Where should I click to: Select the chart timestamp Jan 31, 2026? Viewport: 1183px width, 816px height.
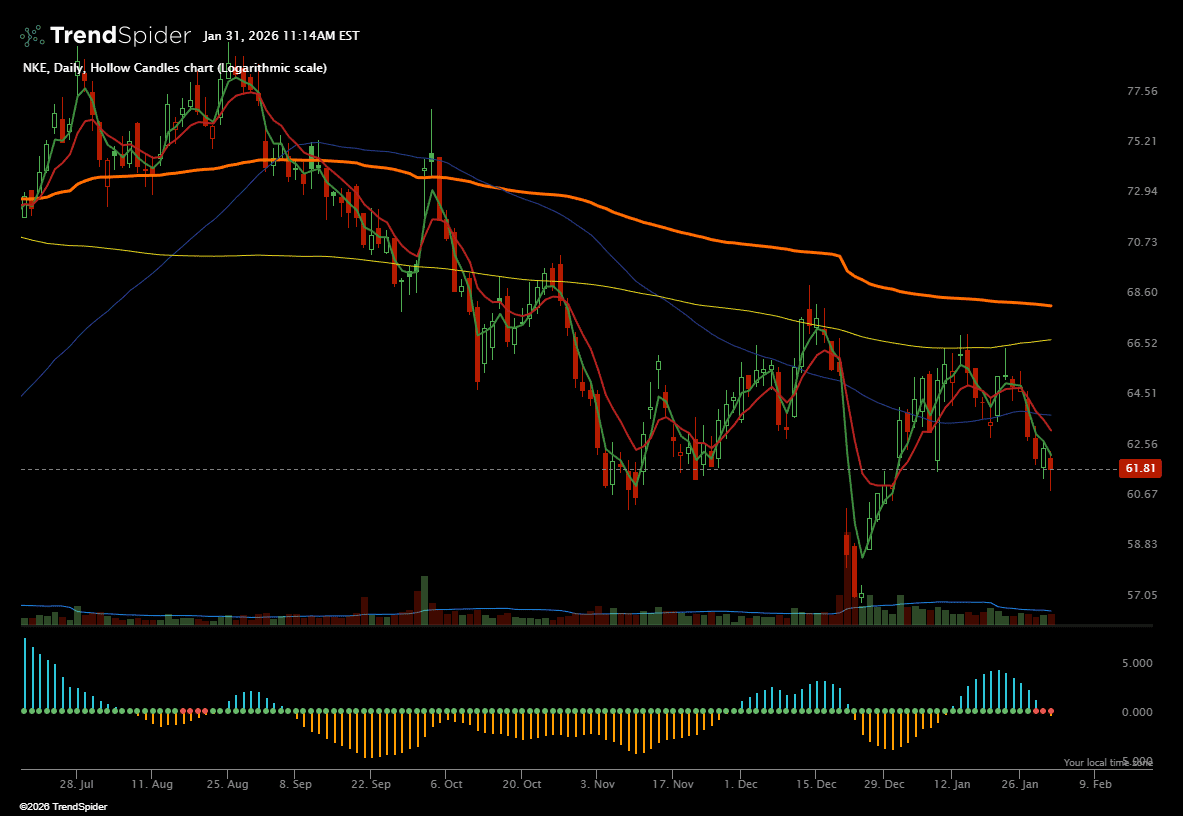click(x=280, y=36)
